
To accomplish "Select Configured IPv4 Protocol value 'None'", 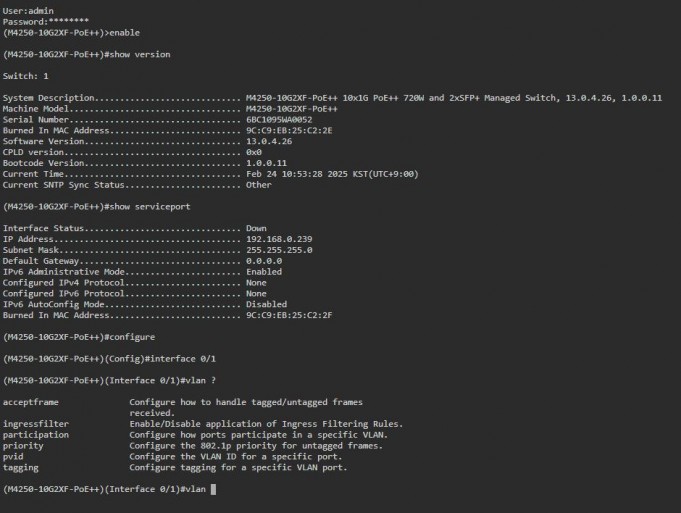I will click(x=256, y=282).
